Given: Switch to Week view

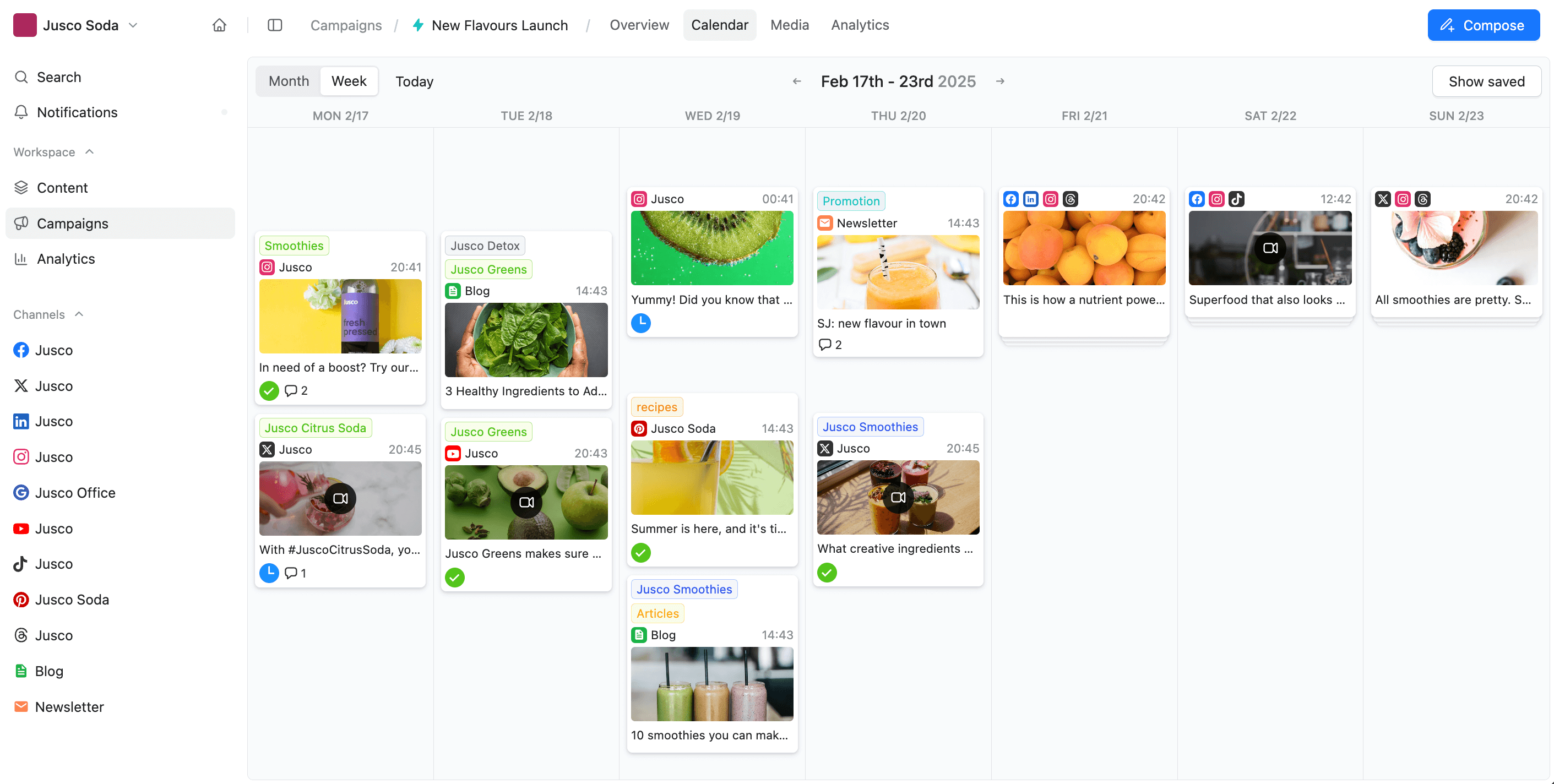Looking at the screenshot, I should [x=348, y=81].
